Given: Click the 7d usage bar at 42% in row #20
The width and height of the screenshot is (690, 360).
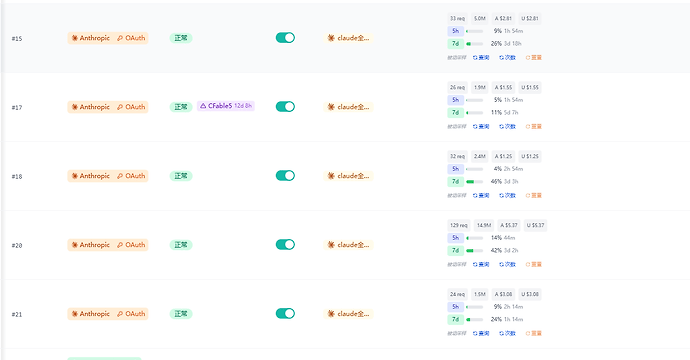Looking at the screenshot, I should [474, 251].
